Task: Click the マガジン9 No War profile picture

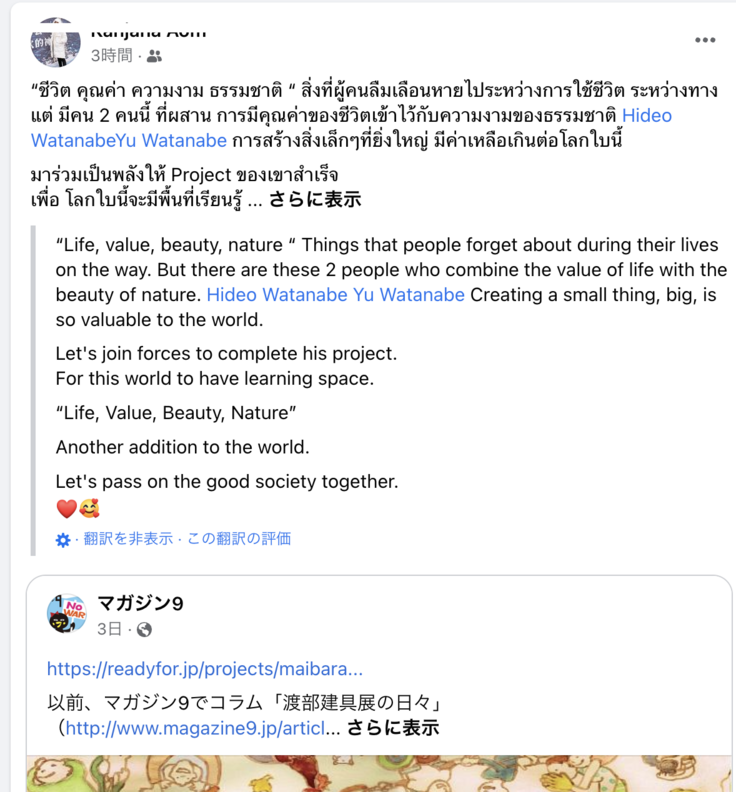Action: (66, 612)
